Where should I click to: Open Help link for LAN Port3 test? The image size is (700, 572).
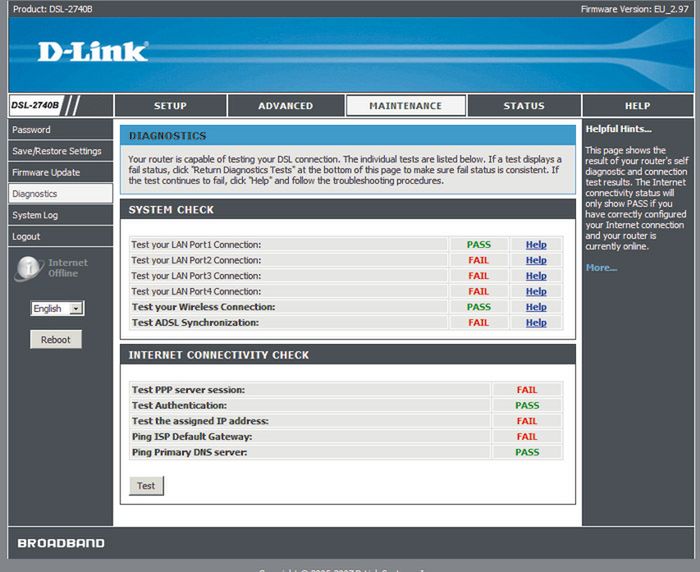tap(536, 276)
